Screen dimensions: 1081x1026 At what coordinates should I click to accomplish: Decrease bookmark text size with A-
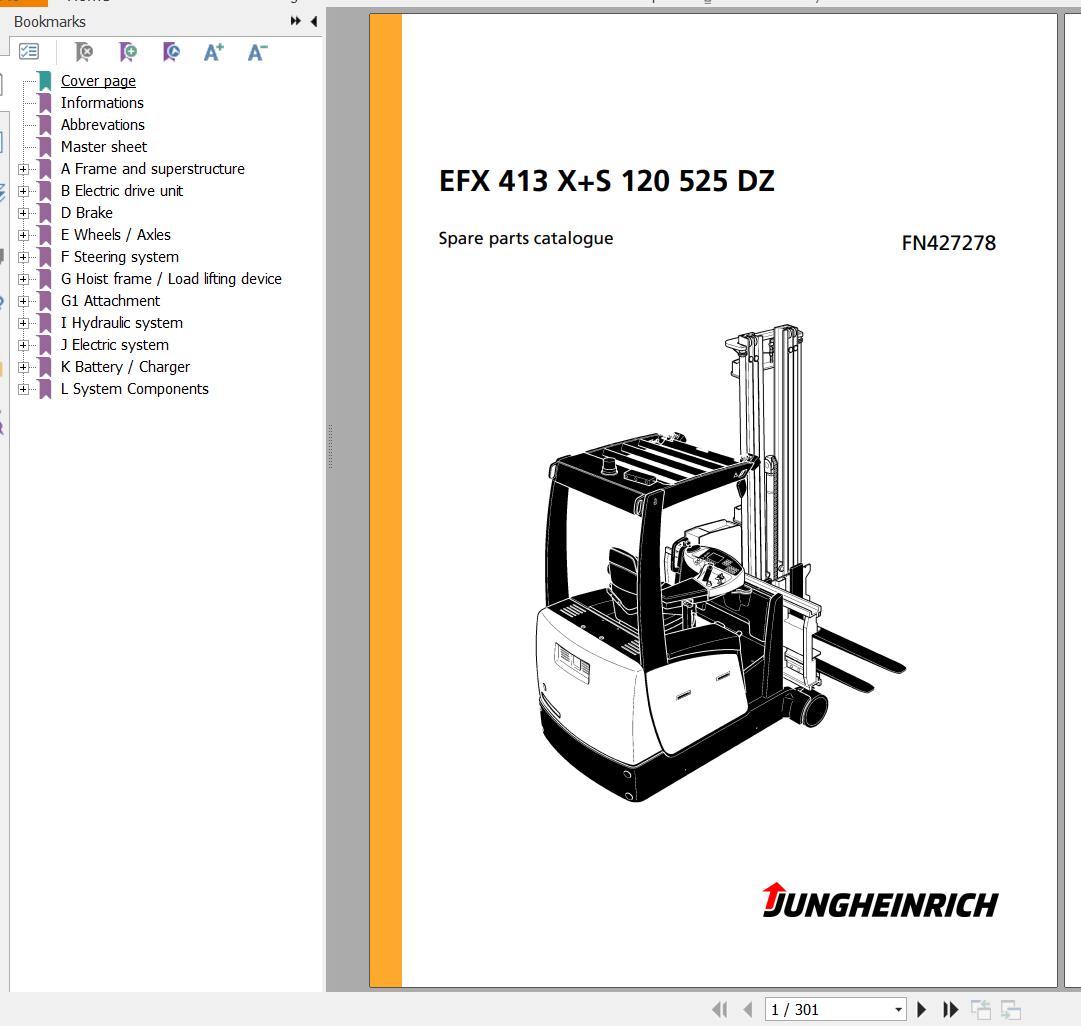(x=257, y=52)
